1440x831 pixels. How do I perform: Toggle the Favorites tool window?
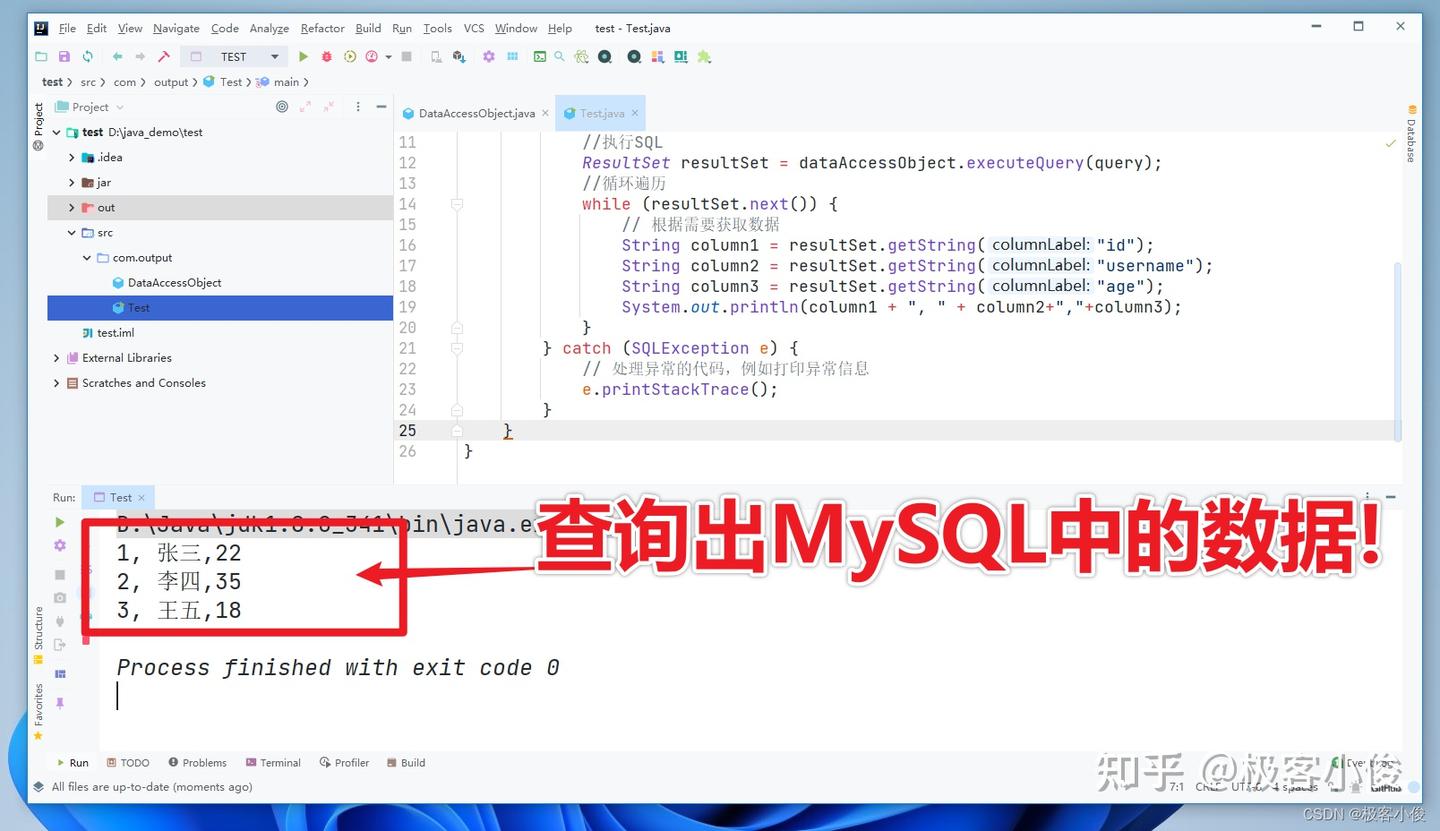pos(38,705)
